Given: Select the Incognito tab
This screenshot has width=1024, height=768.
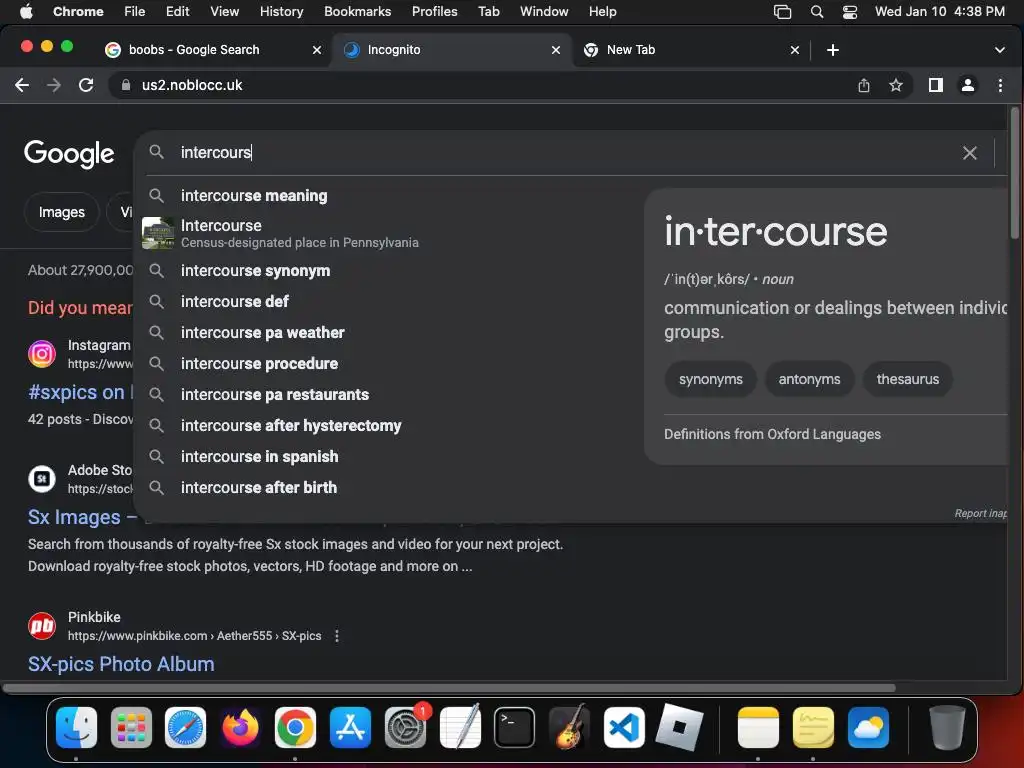Looking at the screenshot, I should pos(451,50).
